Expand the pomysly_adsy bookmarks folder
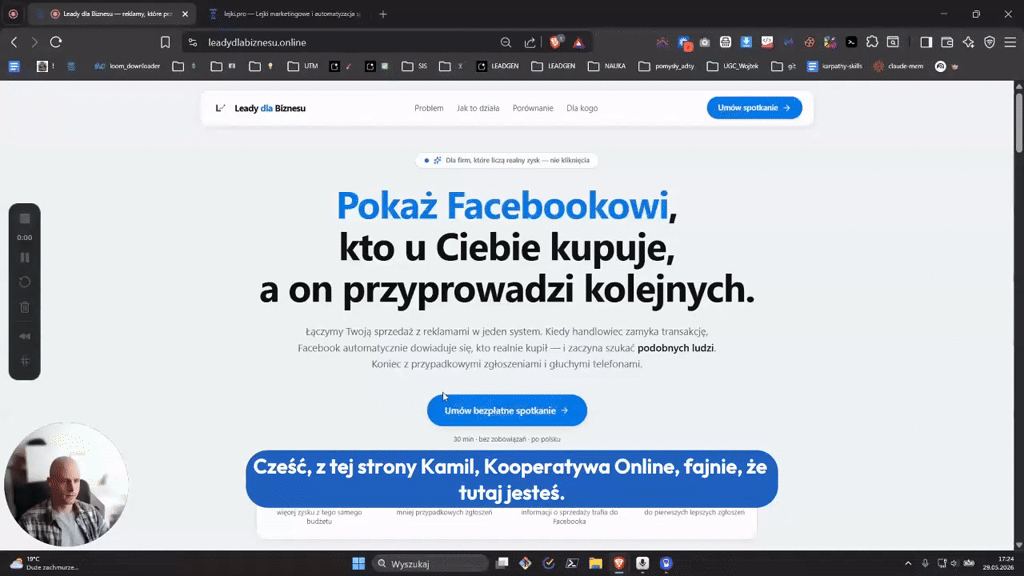This screenshot has width=1024, height=576. point(667,66)
